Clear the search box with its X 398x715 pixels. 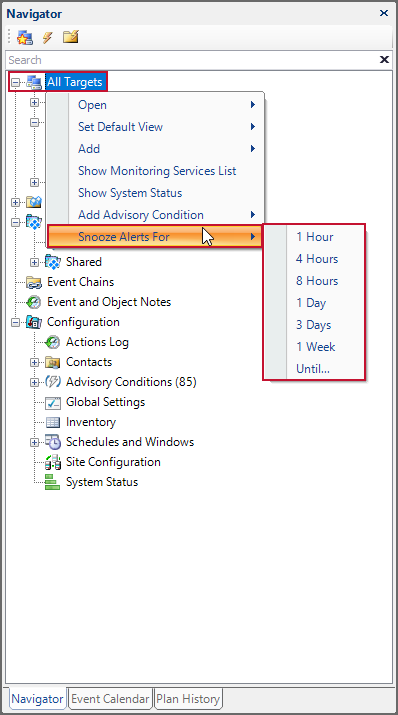[x=384, y=60]
